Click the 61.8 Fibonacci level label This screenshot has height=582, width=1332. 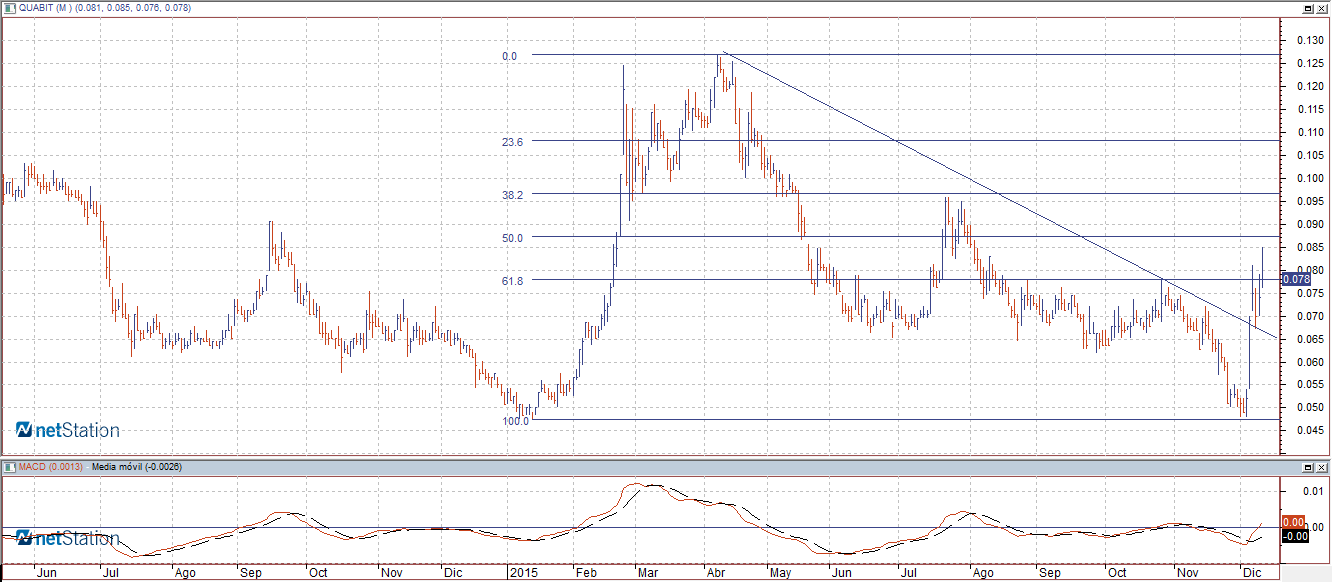tap(512, 282)
